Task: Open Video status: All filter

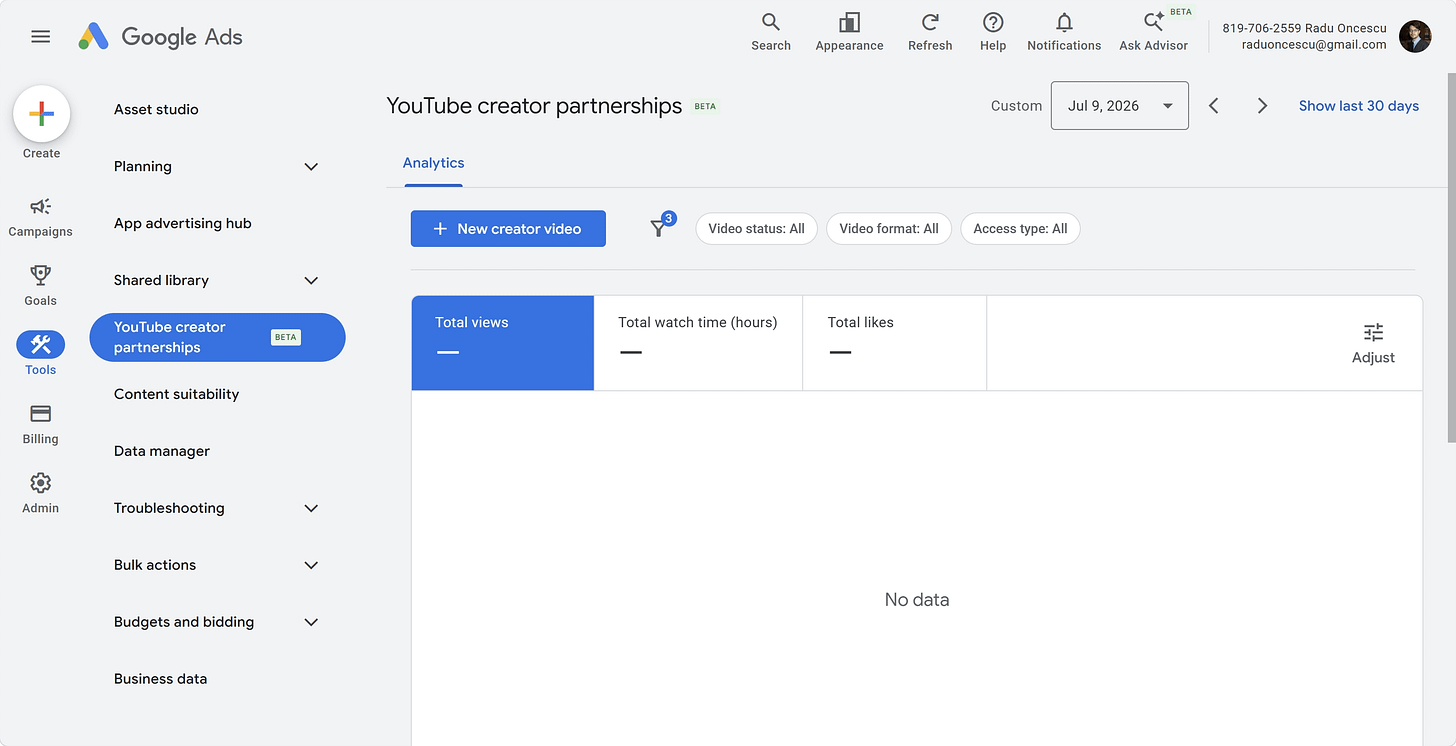Action: (757, 229)
